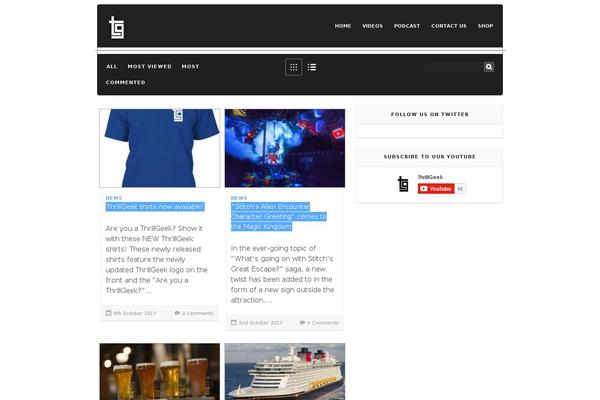Click the red YouTube subscribe button
The height and width of the screenshot is (400, 600).
(436, 189)
